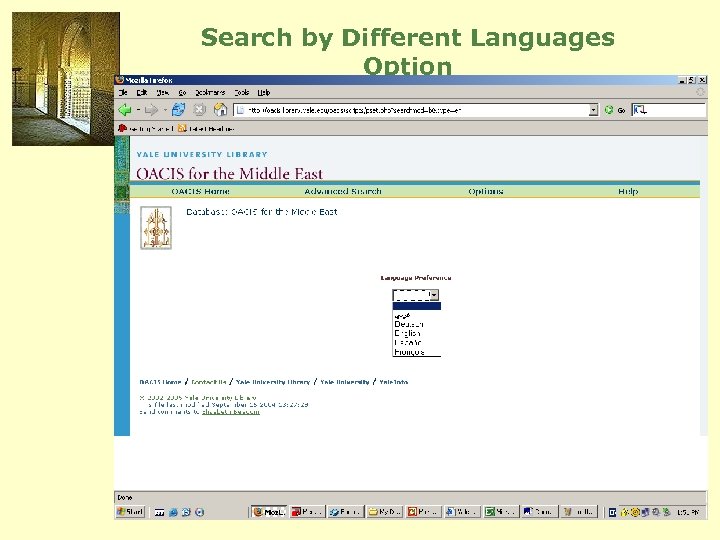Click the OACIS Home footer link
Image resolution: width=720 pixels, height=540 pixels.
(x=160, y=382)
